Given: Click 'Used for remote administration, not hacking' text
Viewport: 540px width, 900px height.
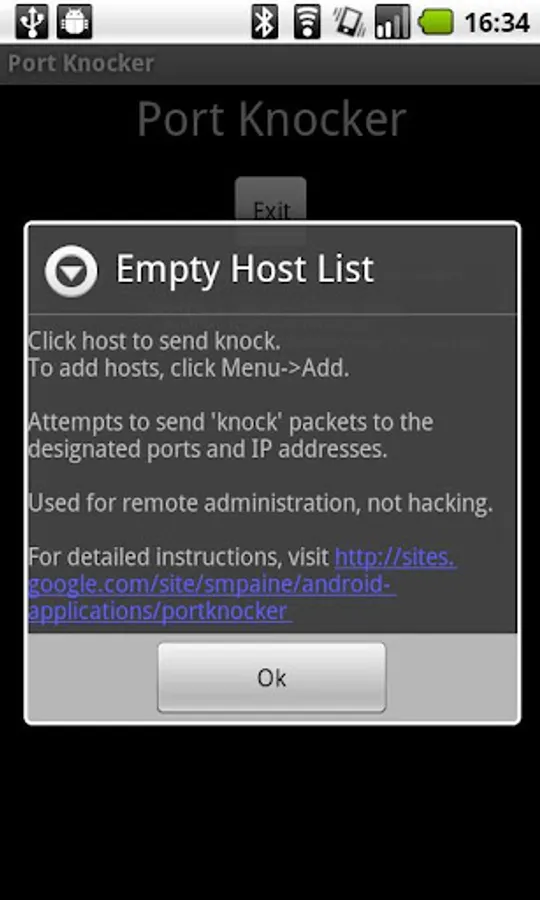Looking at the screenshot, I should coord(261,503).
